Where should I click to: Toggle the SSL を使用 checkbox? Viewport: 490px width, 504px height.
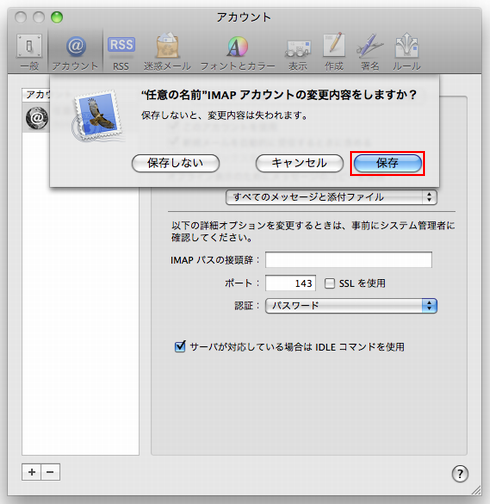click(330, 283)
